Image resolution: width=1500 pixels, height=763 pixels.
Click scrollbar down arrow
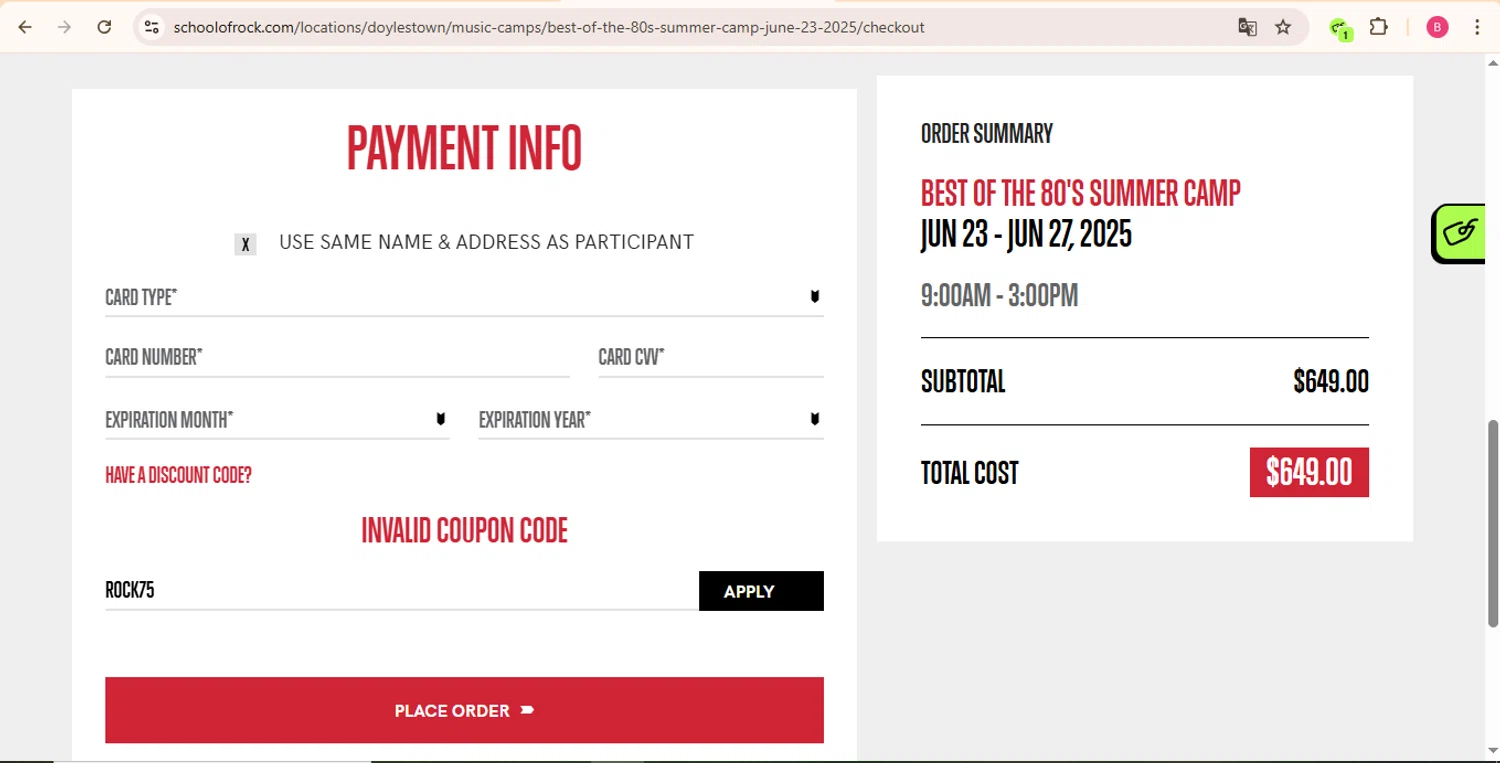click(1493, 751)
